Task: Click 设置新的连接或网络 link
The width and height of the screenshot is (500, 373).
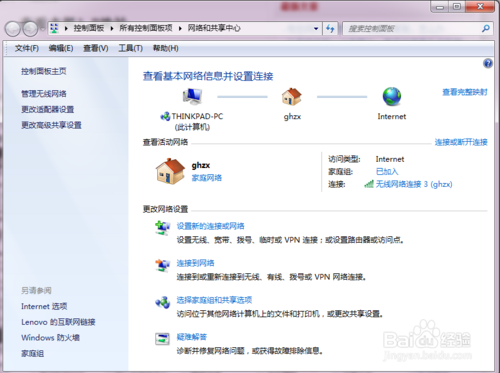Action: pyautogui.click(x=210, y=226)
